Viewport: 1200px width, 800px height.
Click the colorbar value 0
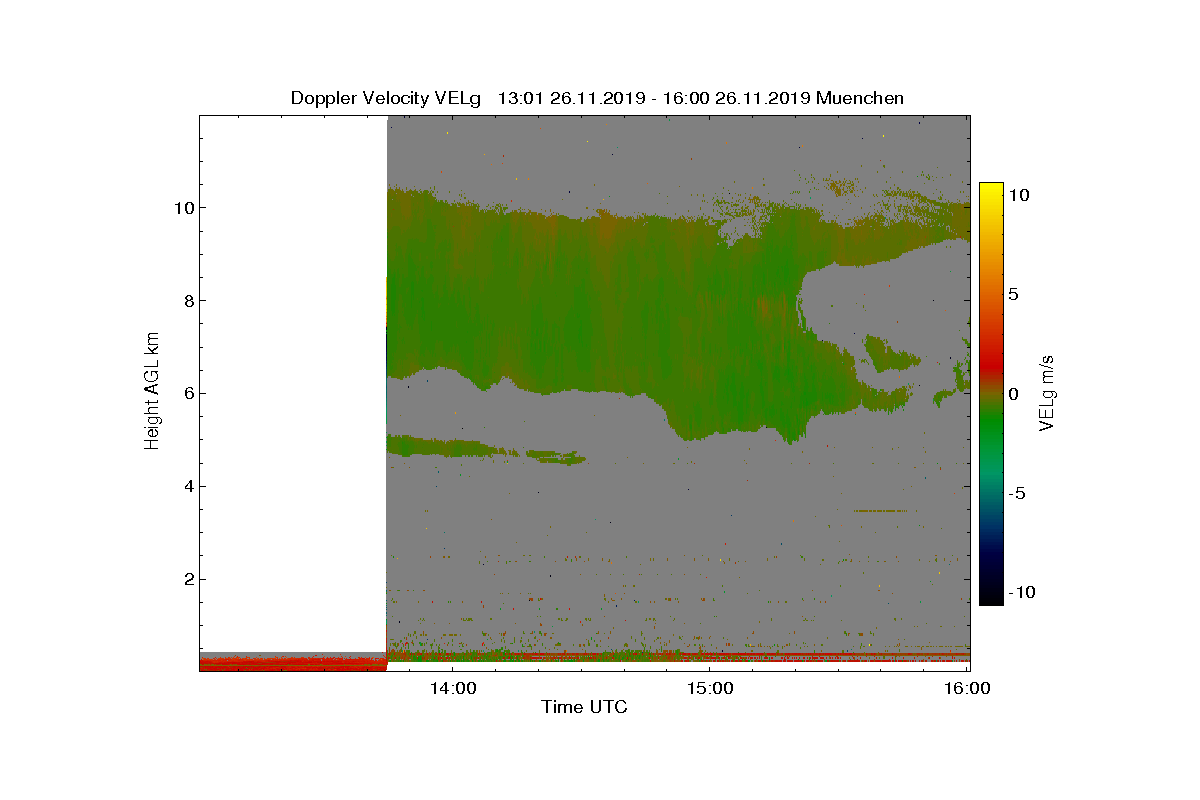(x=1013, y=393)
